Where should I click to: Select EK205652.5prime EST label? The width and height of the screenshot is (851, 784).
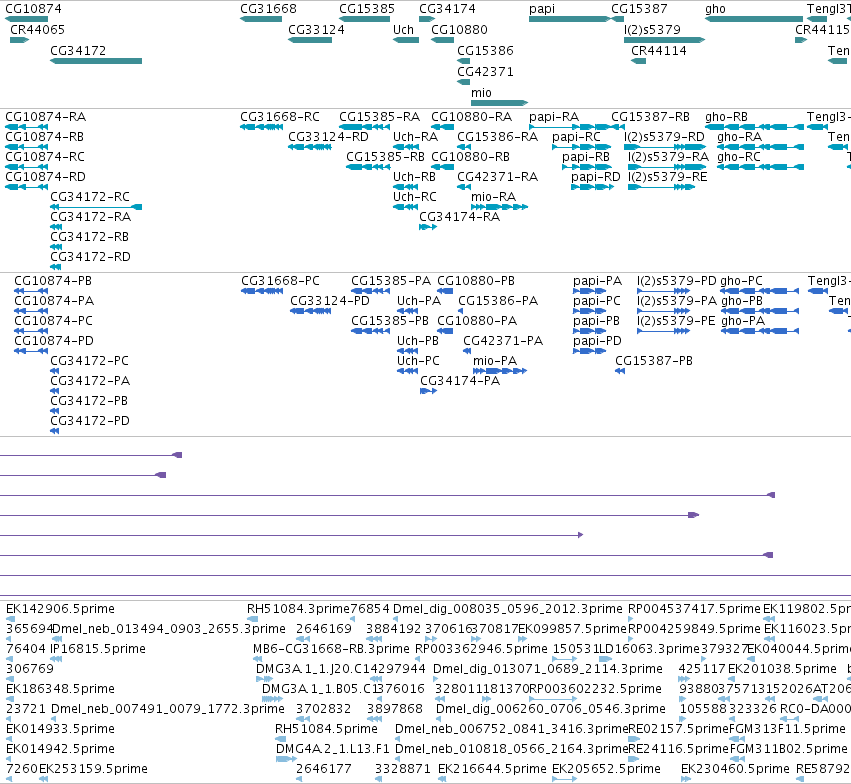click(x=606, y=769)
